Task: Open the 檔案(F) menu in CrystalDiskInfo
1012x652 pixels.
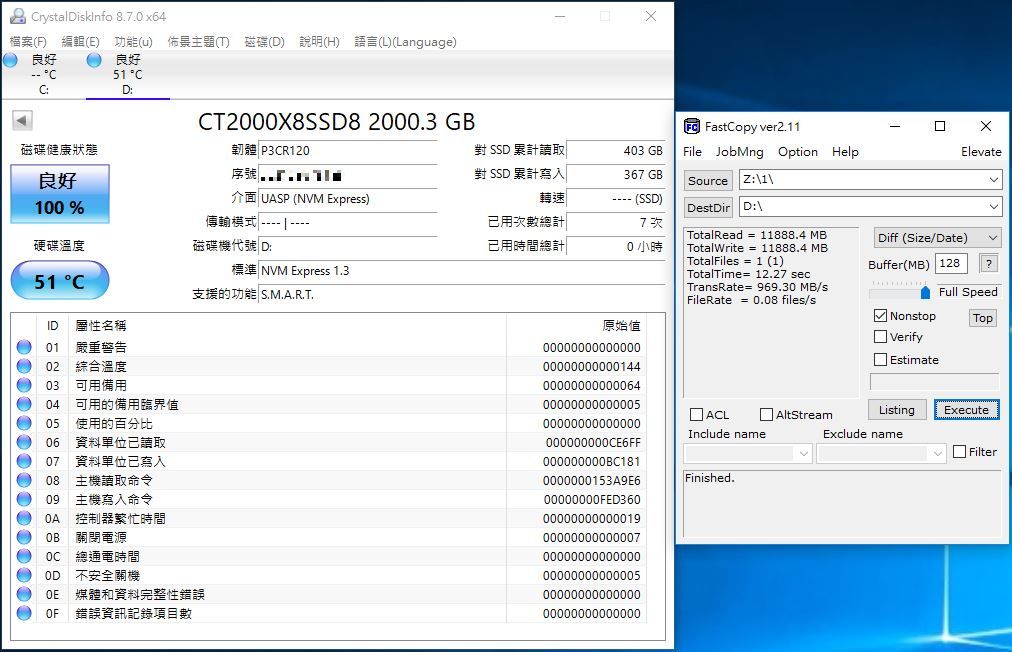Action: 28,42
